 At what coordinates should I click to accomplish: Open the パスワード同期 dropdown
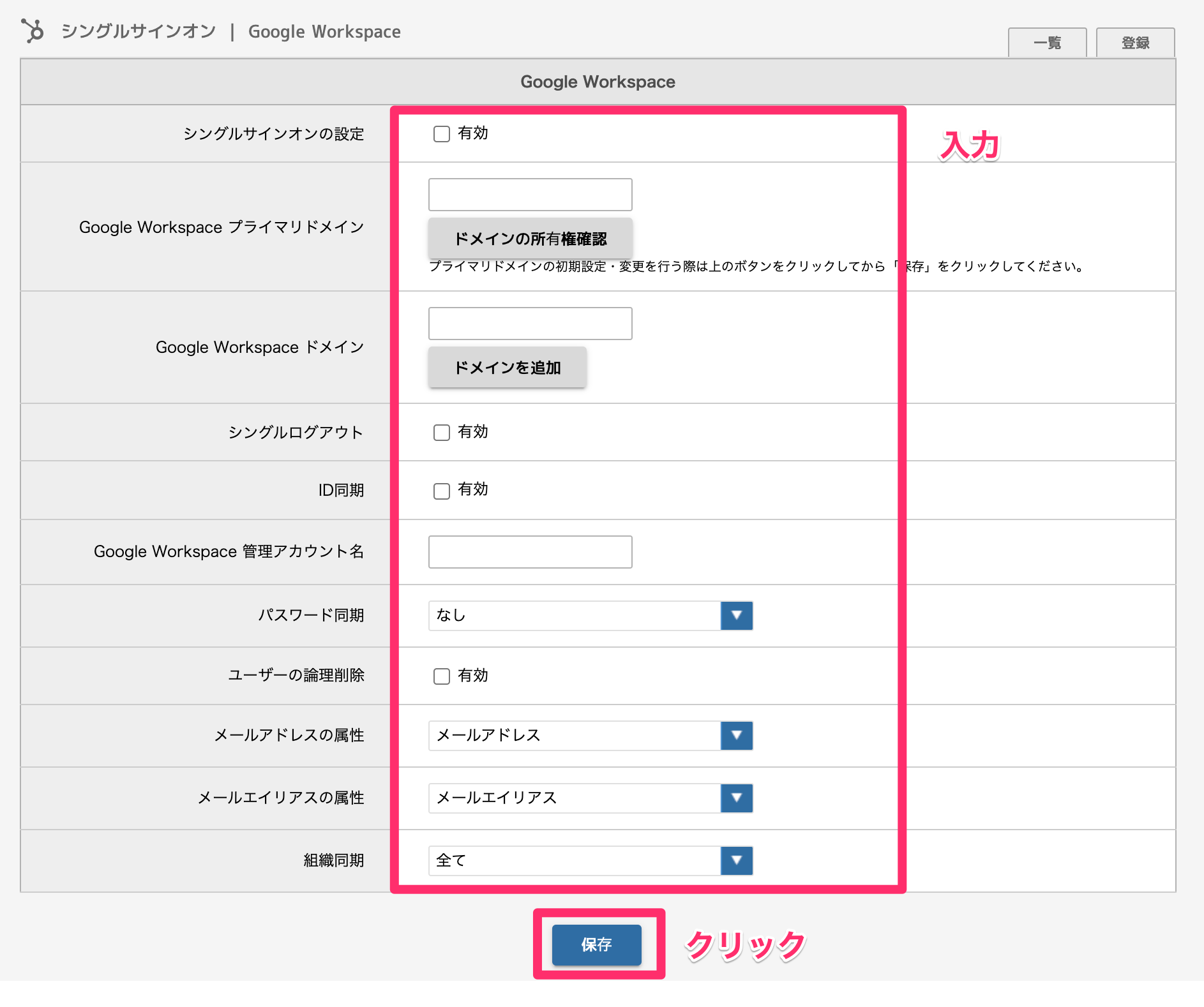[591, 616]
